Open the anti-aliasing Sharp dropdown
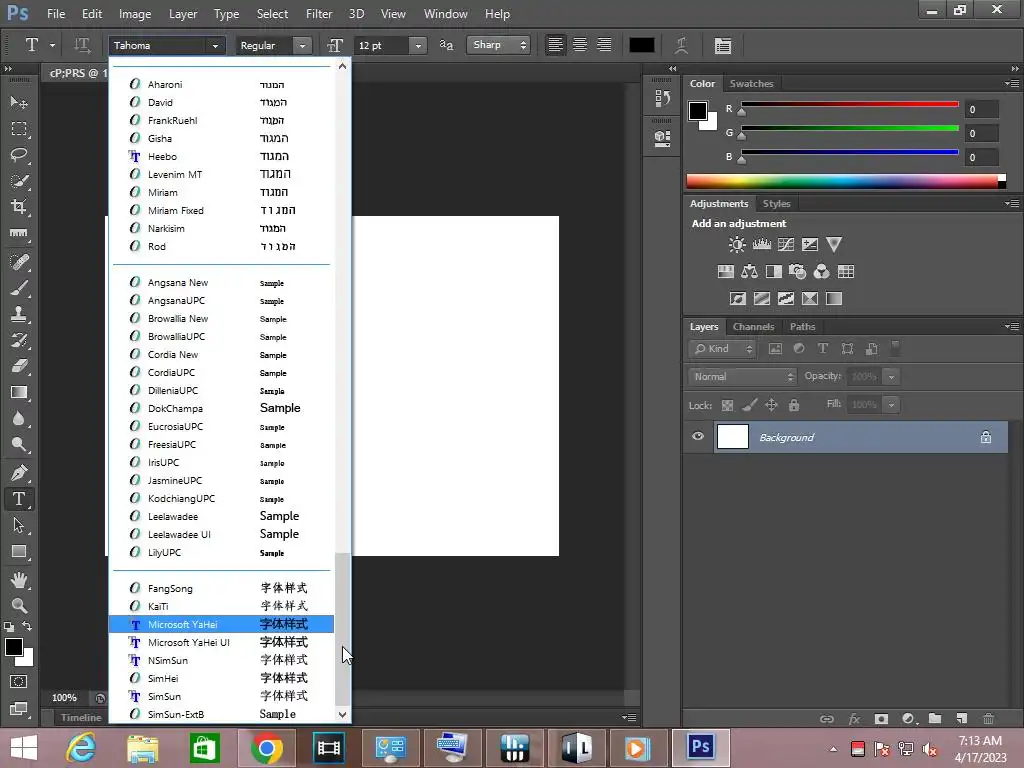This screenshot has height=768, width=1024. point(498,45)
